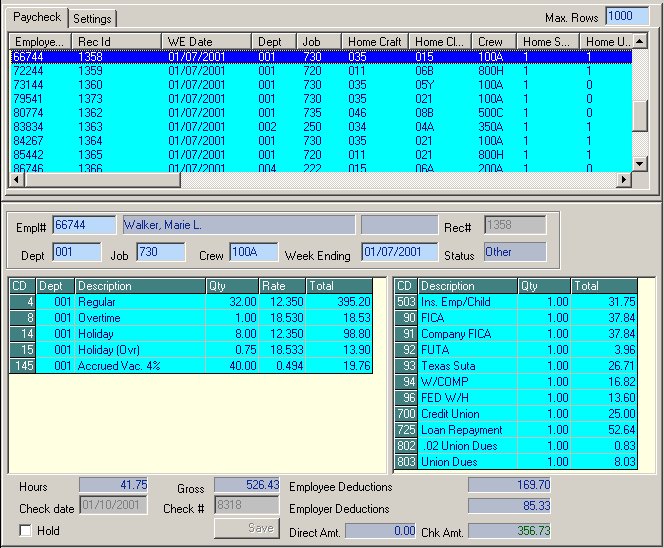The height and width of the screenshot is (548, 664).
Task: Select the Crew field containing 100A
Action: 253,252
